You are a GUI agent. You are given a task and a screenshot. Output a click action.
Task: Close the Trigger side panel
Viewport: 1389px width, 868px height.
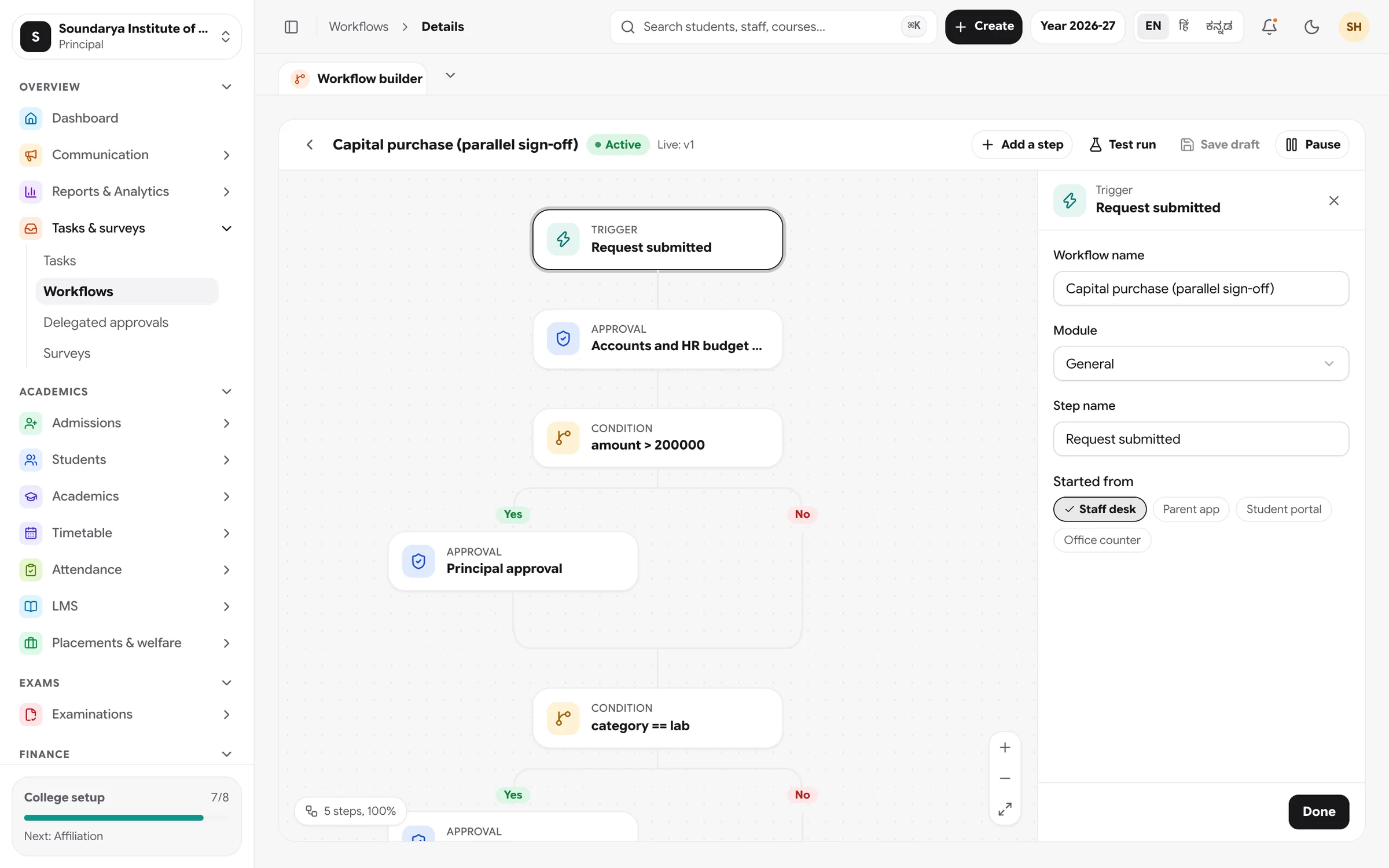[x=1333, y=201]
